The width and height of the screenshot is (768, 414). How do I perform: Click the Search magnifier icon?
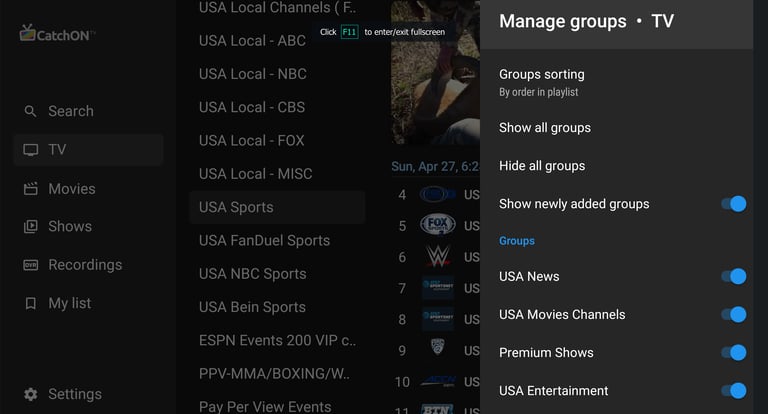tap(30, 111)
